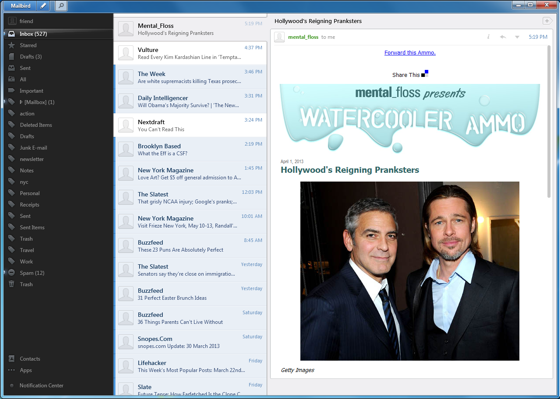This screenshot has width=560, height=399.
Task: Click the Share This icon
Action: (x=425, y=74)
